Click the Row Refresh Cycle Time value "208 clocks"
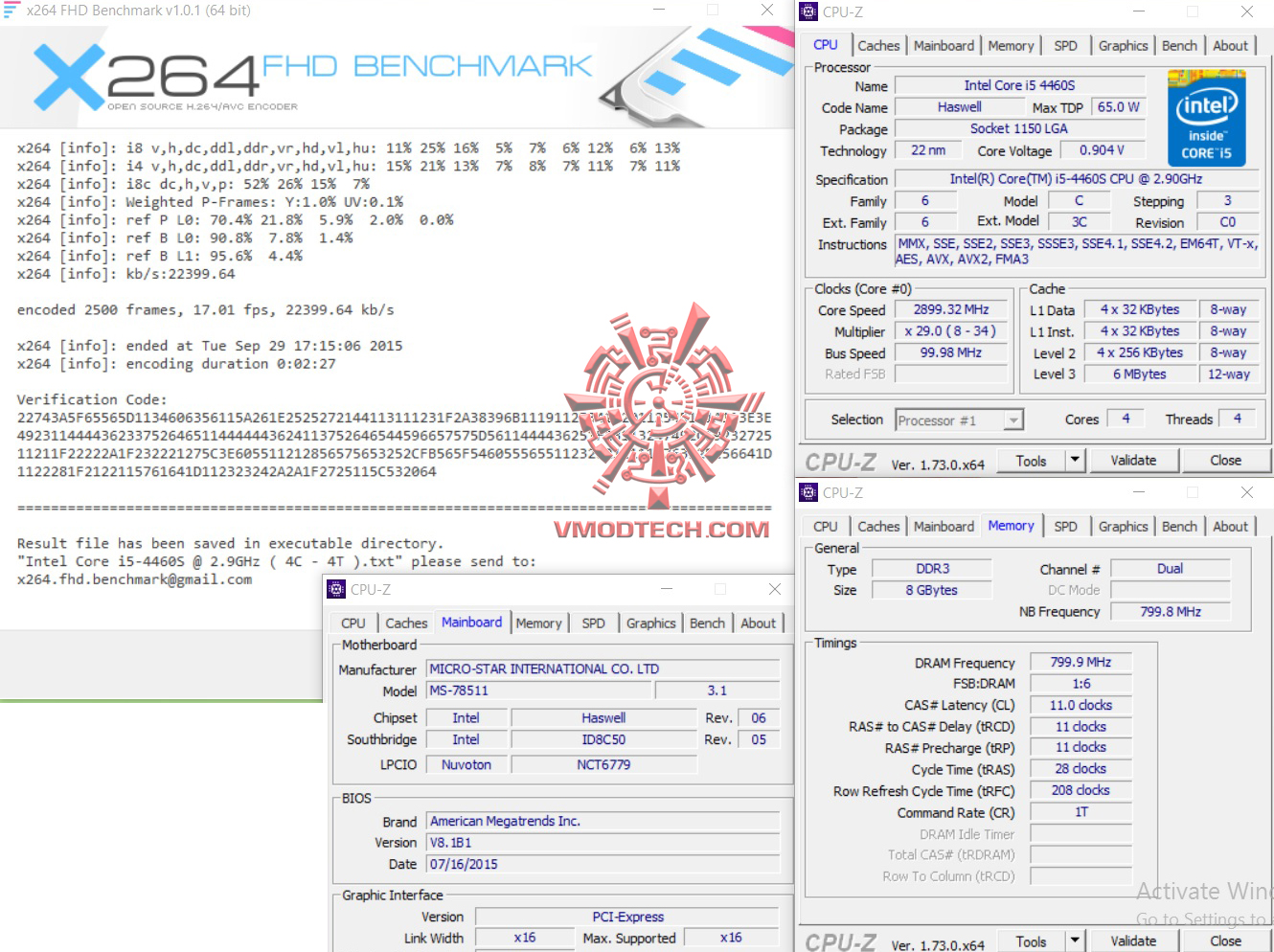Screen dimensions: 1274x952 (1081, 791)
